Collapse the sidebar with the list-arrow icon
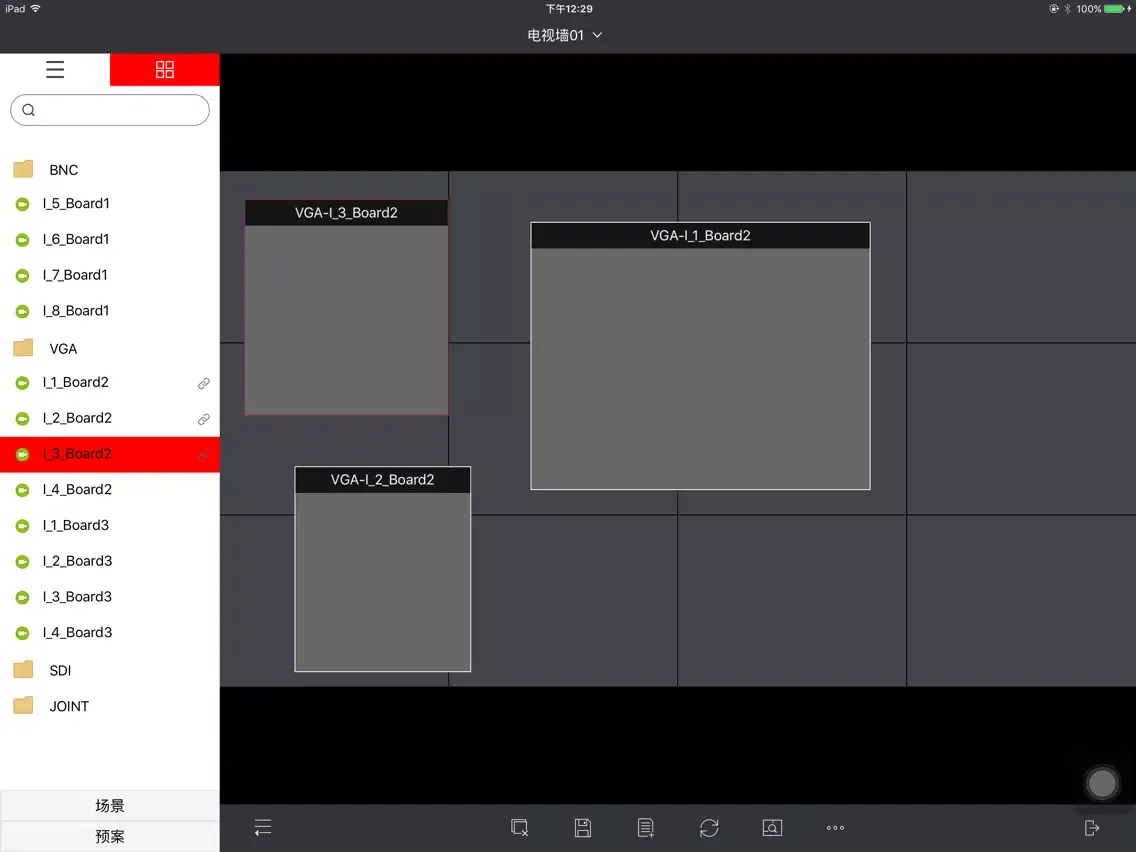This screenshot has width=1136, height=852. 263,827
